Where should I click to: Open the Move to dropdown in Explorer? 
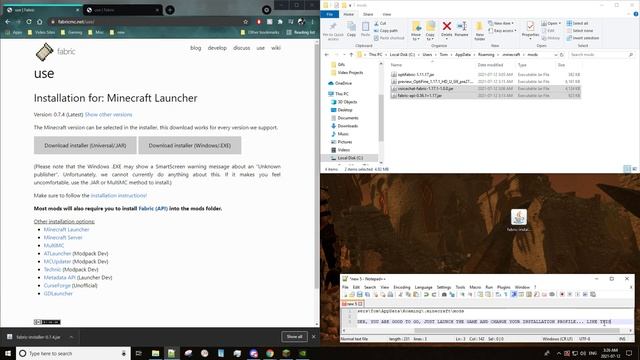pos(416,31)
